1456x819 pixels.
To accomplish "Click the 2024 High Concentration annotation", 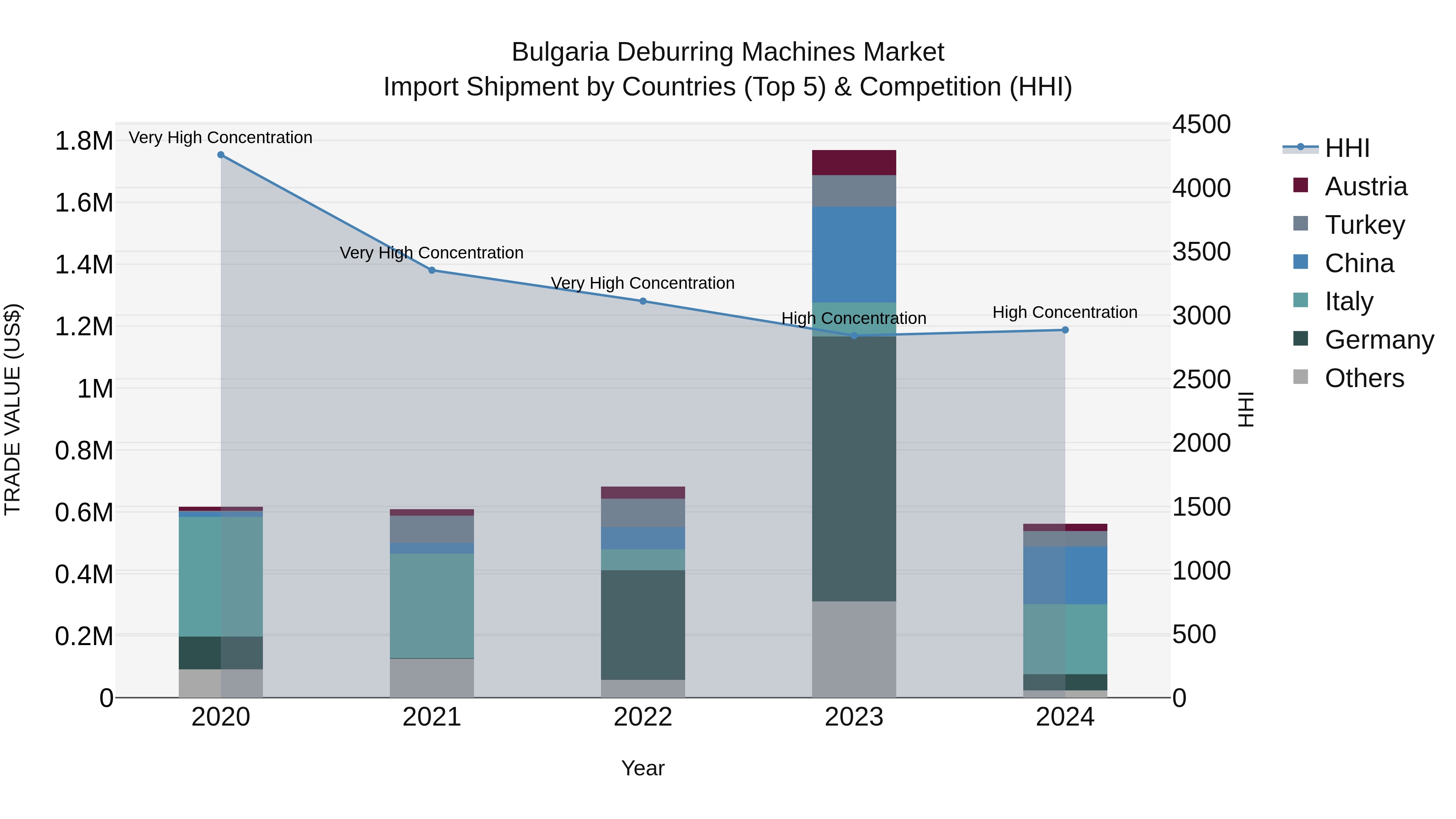I will (x=1065, y=312).
